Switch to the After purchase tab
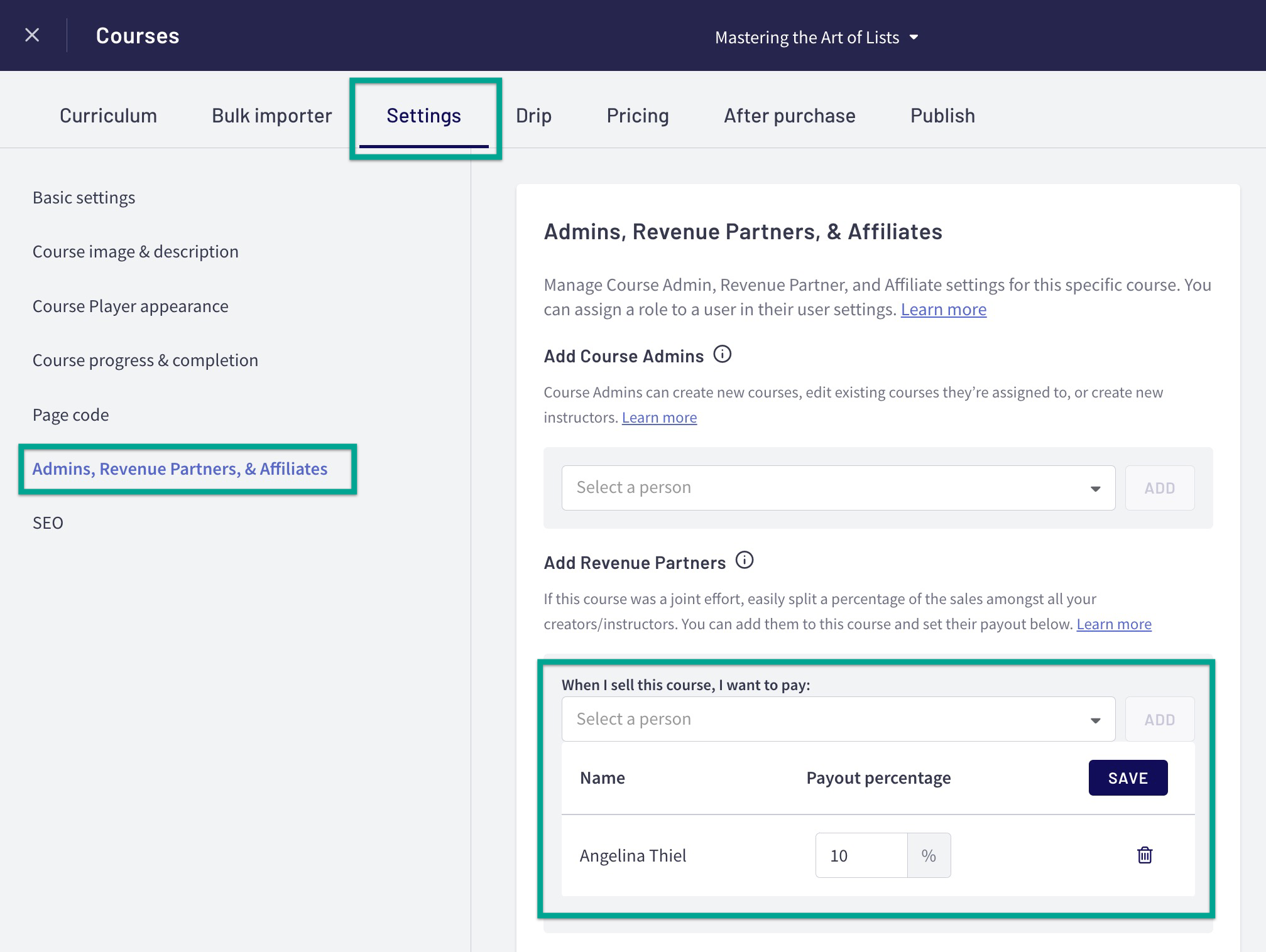1266x952 pixels. (x=789, y=115)
